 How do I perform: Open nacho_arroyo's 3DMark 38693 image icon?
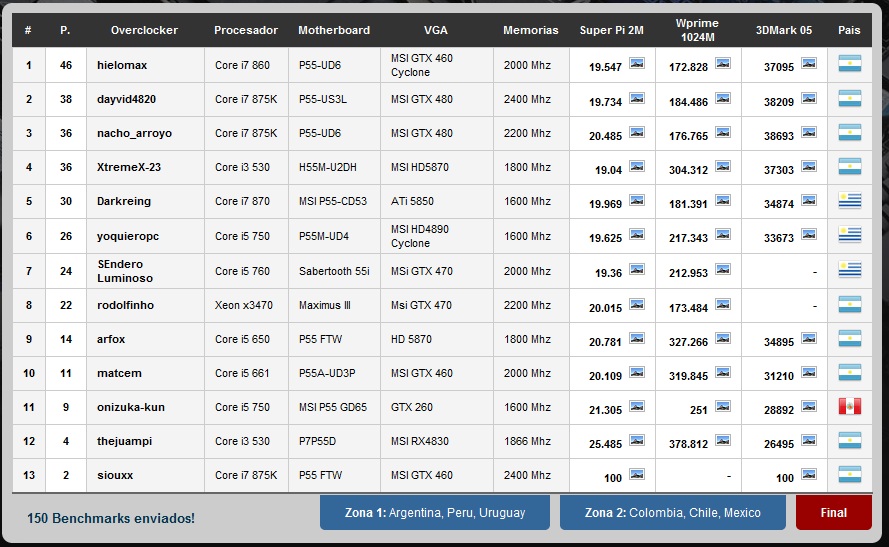click(808, 133)
